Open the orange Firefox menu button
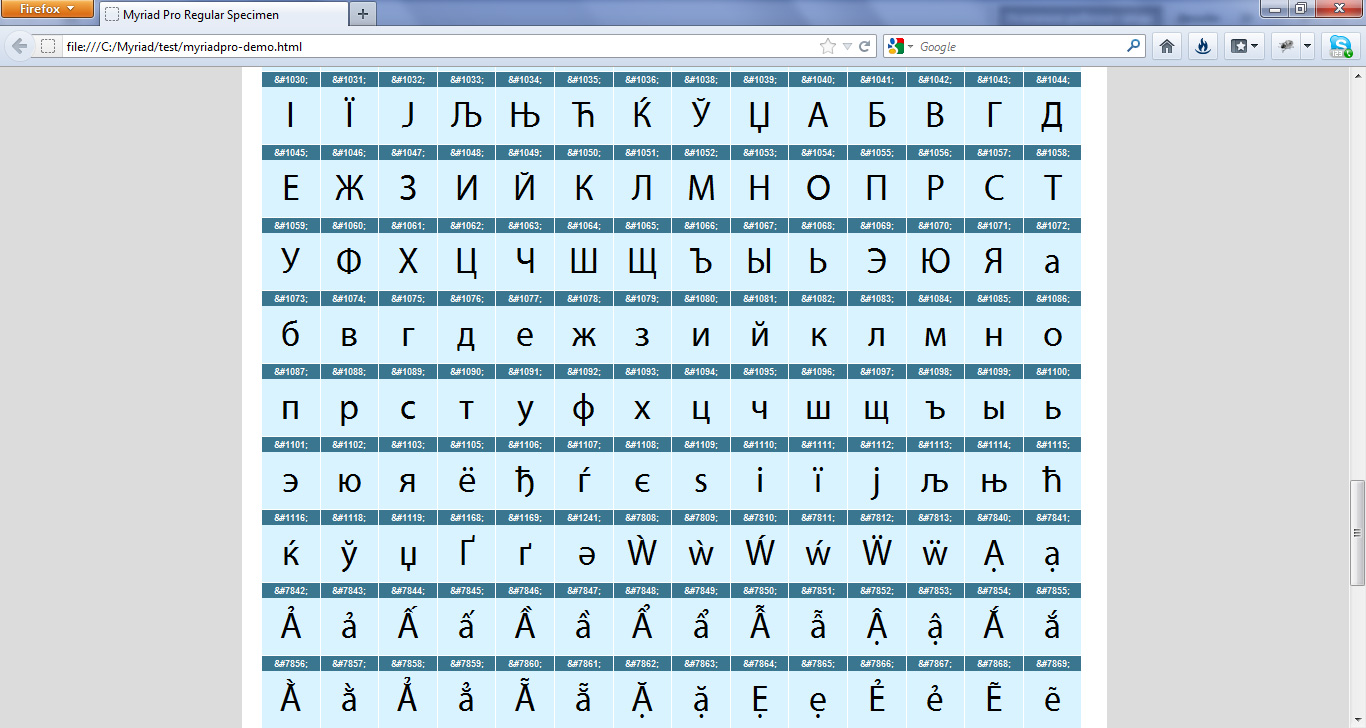Image resolution: width=1366 pixels, height=728 pixels. click(47, 10)
